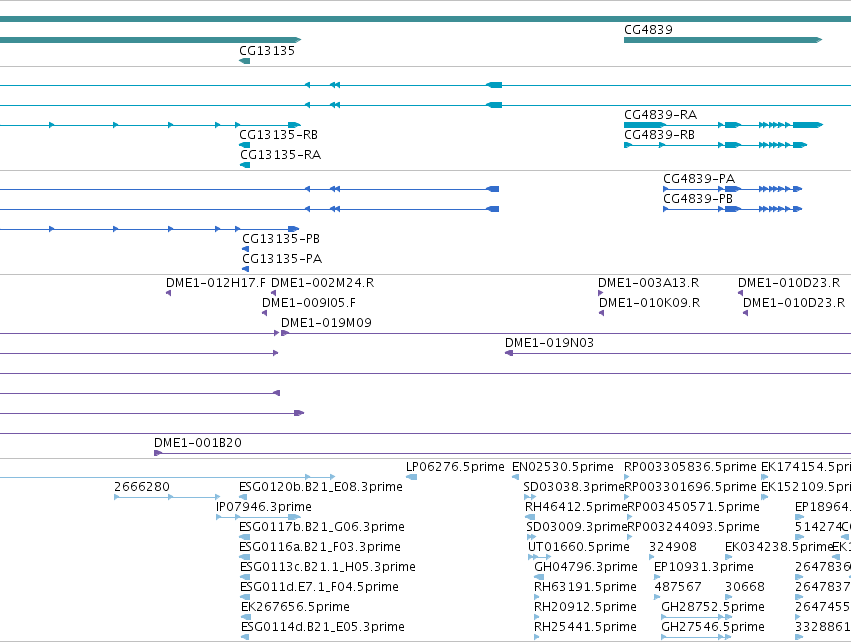Click the EK034238.5prime label
Screen dimensions: 851x642
(779, 547)
